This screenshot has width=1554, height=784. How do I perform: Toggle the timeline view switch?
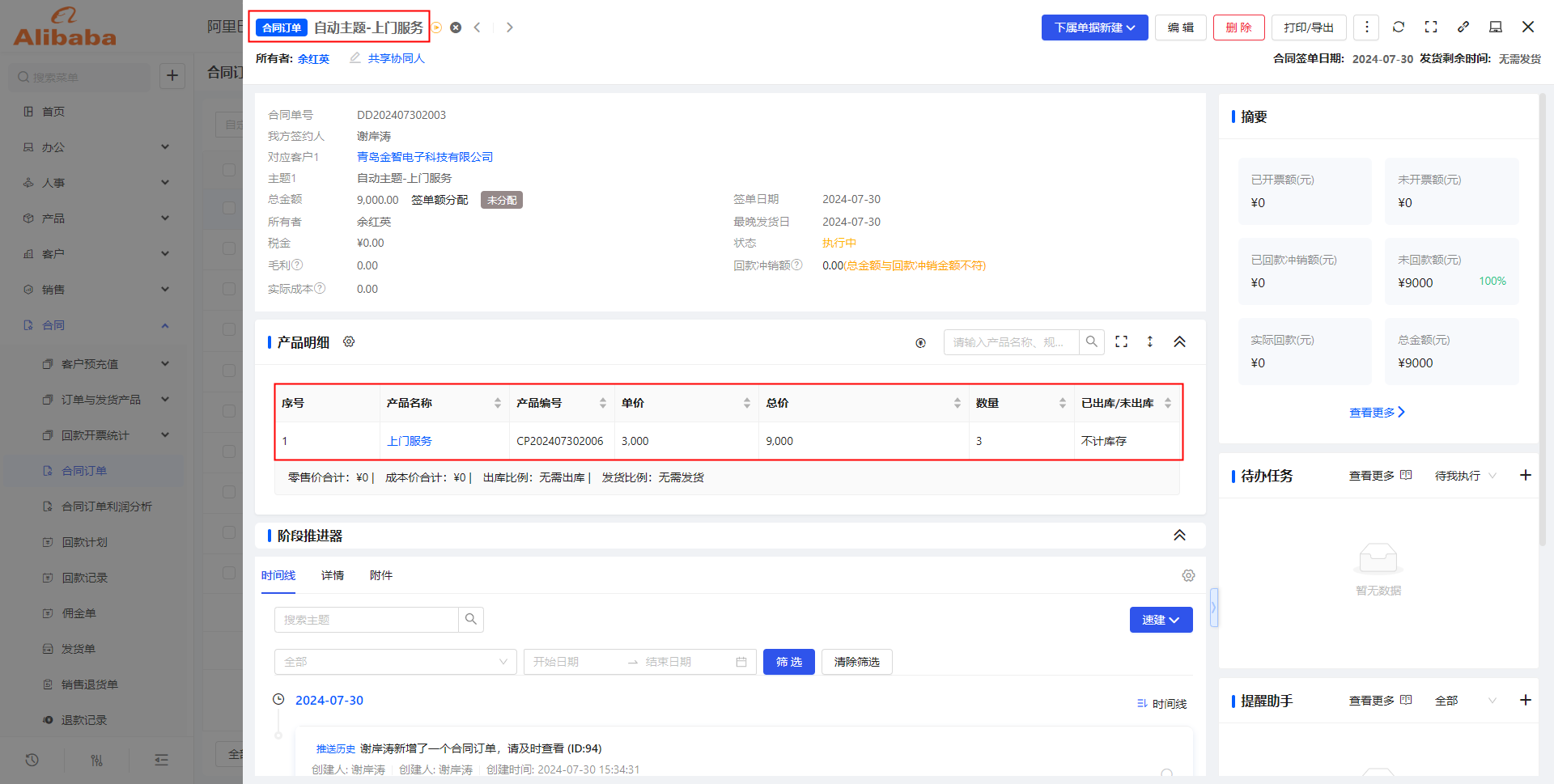click(1161, 704)
